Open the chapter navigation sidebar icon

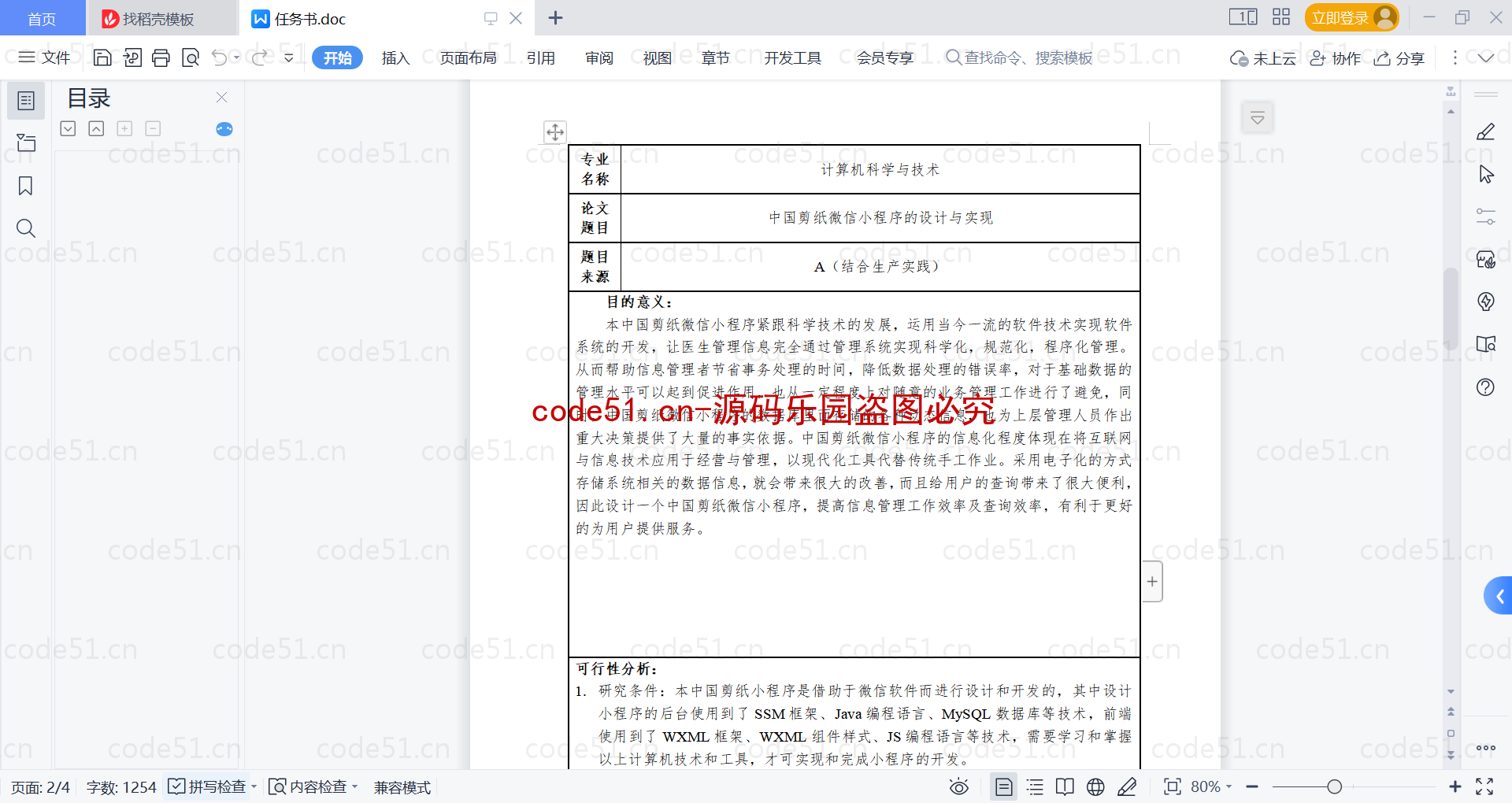(26, 142)
